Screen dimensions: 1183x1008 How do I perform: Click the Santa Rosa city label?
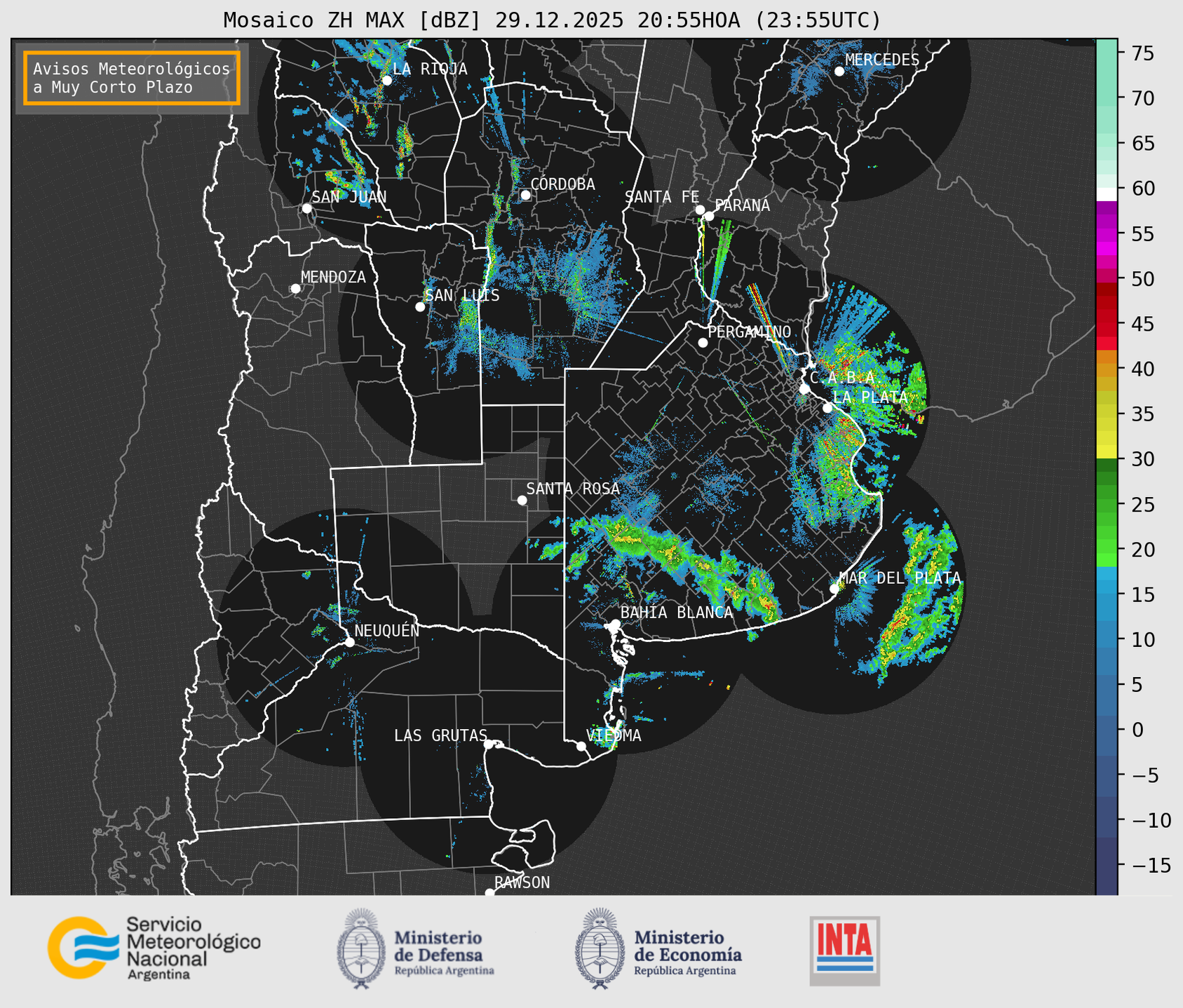click(x=573, y=489)
